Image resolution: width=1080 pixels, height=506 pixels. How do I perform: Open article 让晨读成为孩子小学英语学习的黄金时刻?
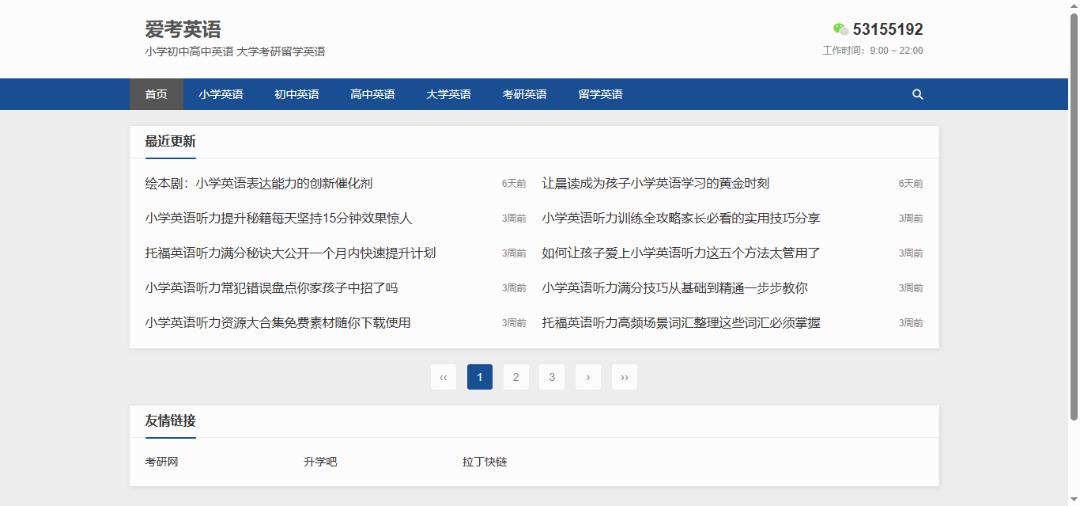pyautogui.click(x=655, y=184)
